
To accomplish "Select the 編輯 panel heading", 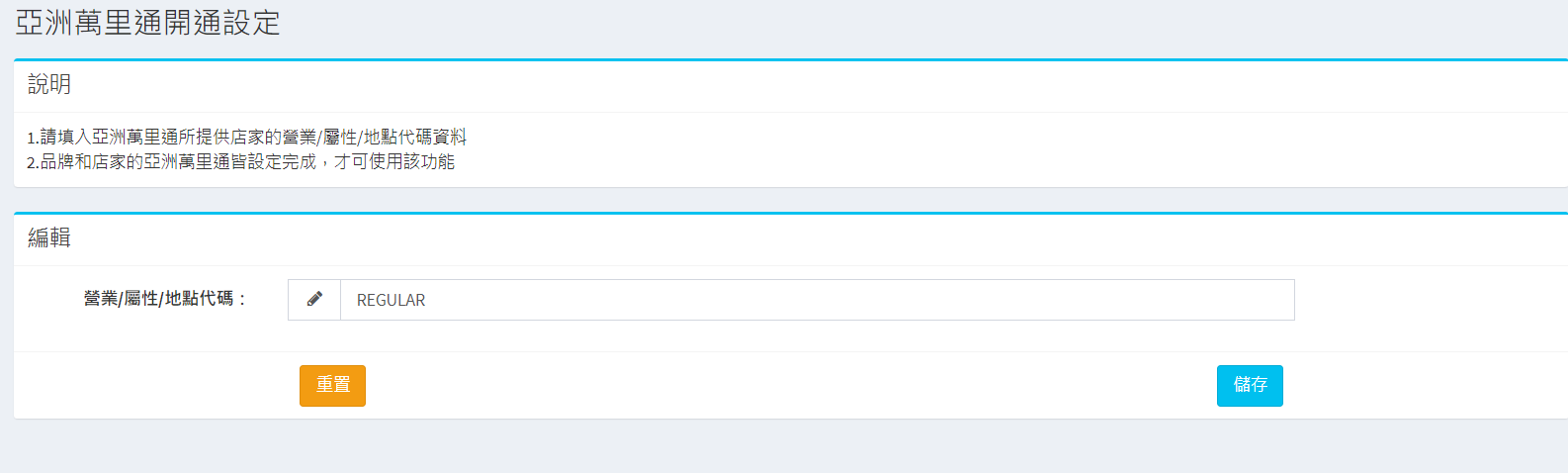I will [49, 238].
